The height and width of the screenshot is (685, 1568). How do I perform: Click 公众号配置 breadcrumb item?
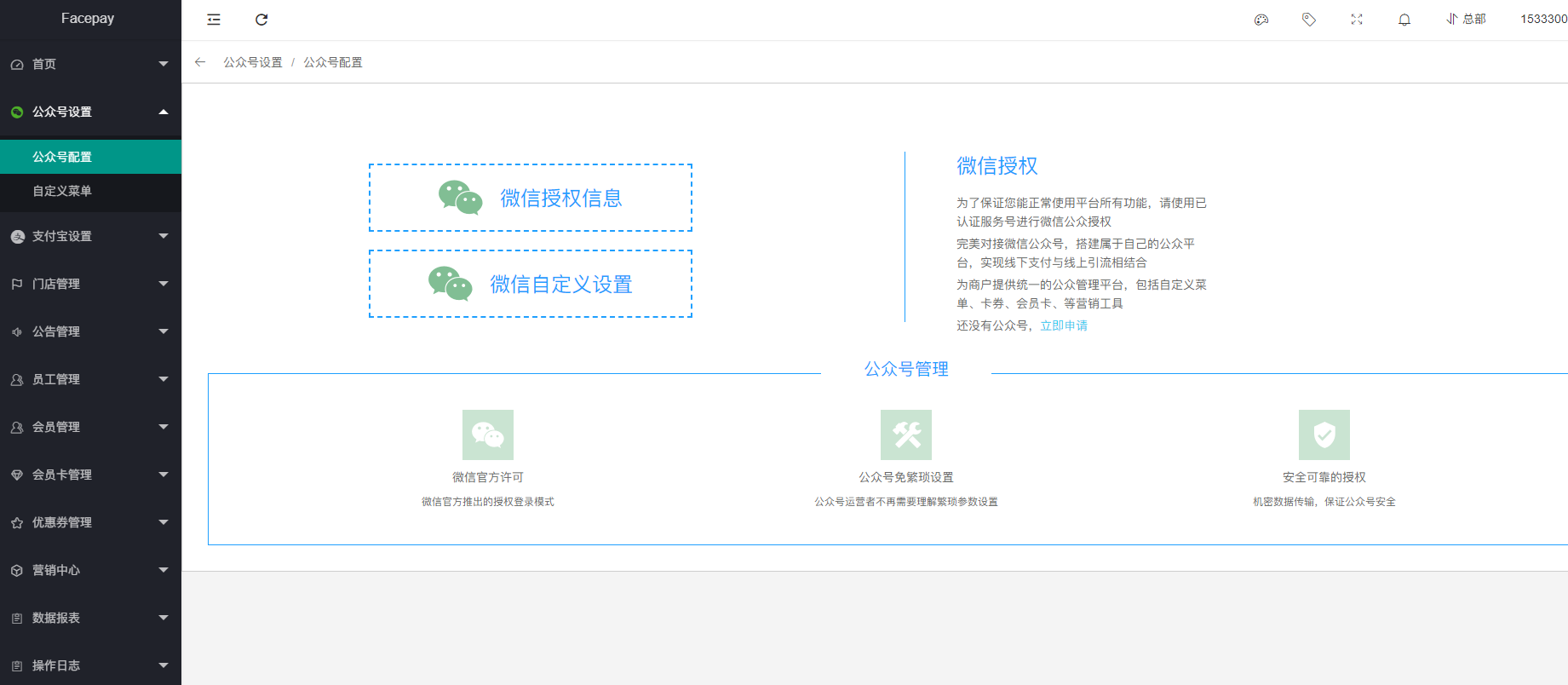333,62
